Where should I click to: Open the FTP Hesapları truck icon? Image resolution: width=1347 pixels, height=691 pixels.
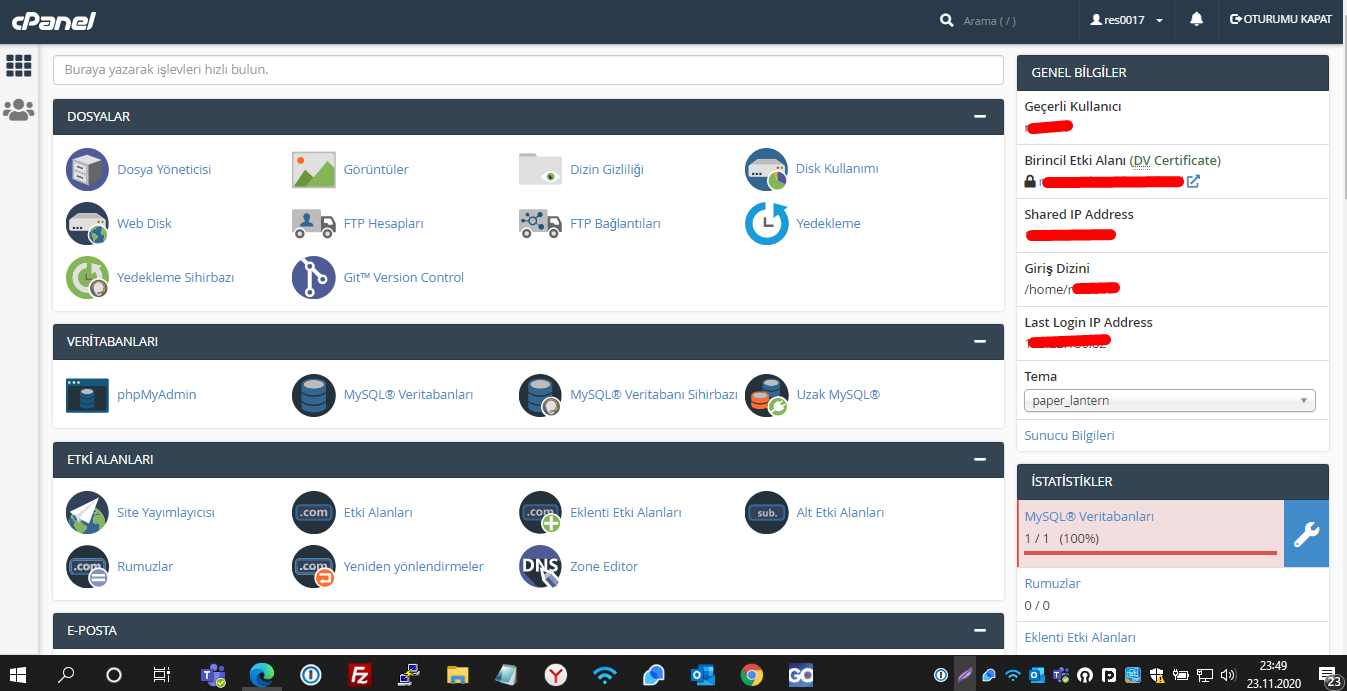click(313, 223)
